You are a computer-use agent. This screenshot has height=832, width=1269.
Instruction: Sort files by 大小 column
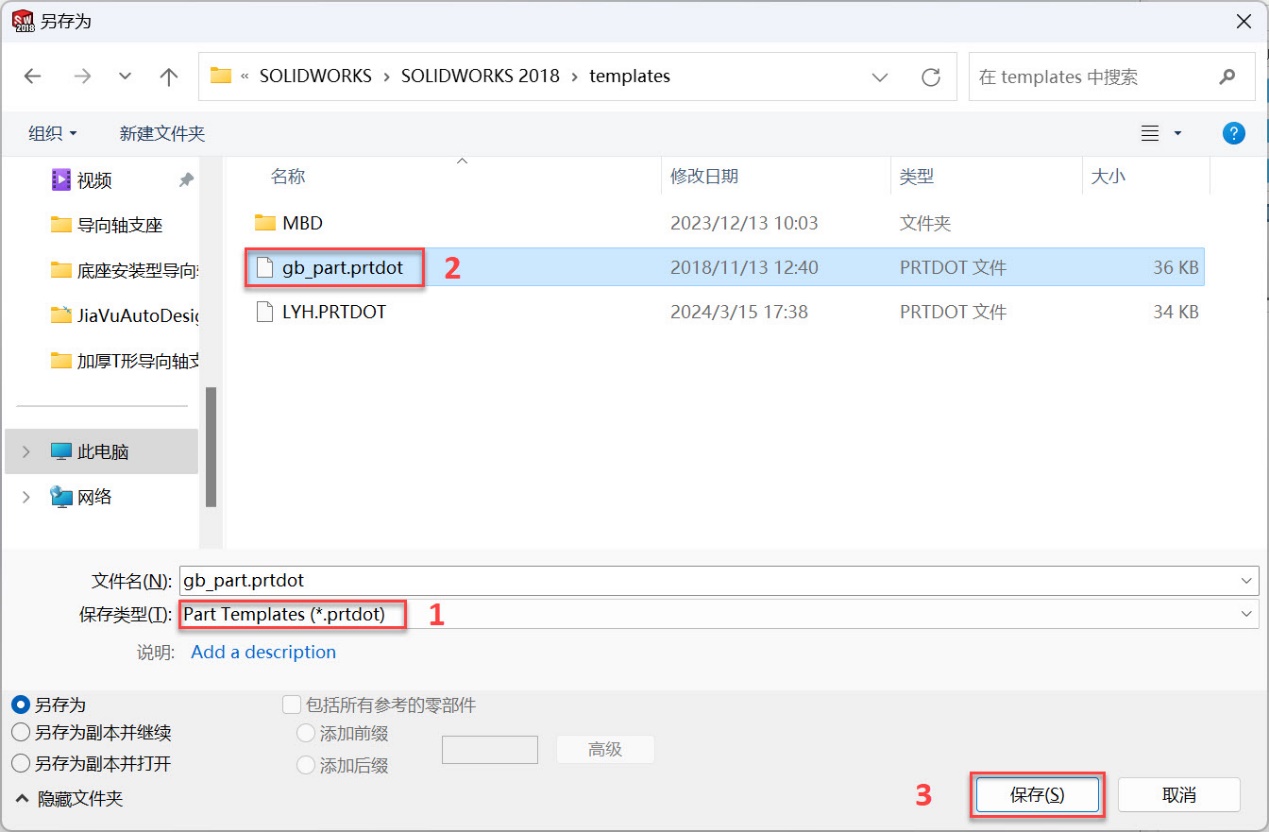[x=1107, y=176]
